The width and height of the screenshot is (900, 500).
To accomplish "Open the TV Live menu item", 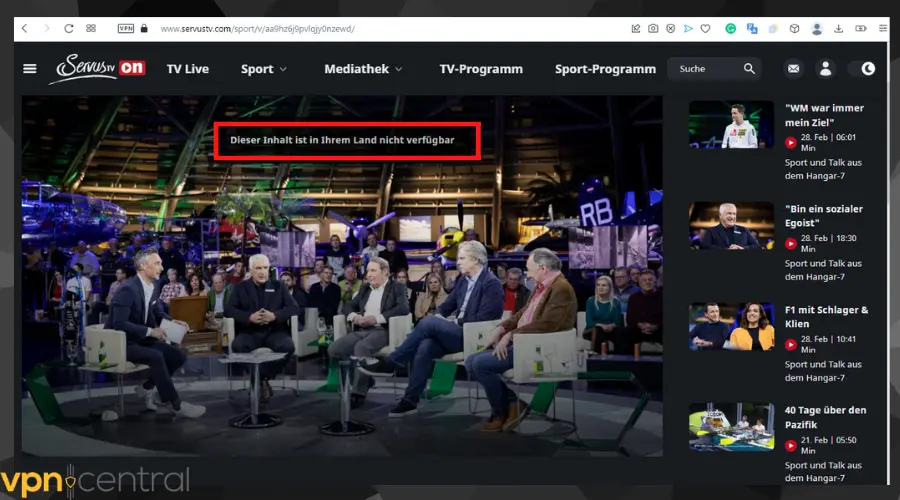I will click(187, 69).
